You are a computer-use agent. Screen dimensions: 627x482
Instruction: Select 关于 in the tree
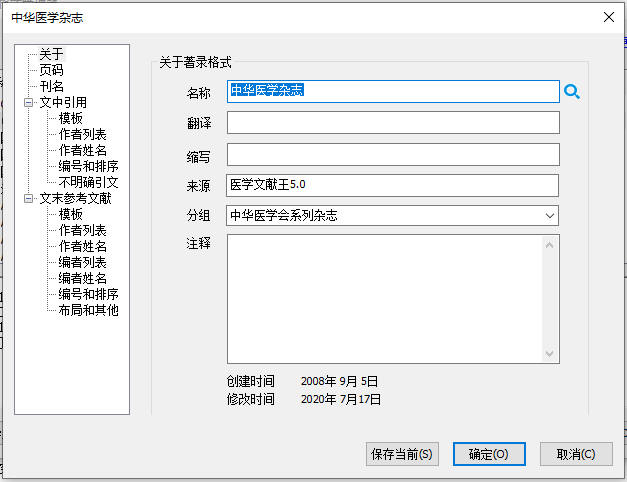(x=49, y=54)
